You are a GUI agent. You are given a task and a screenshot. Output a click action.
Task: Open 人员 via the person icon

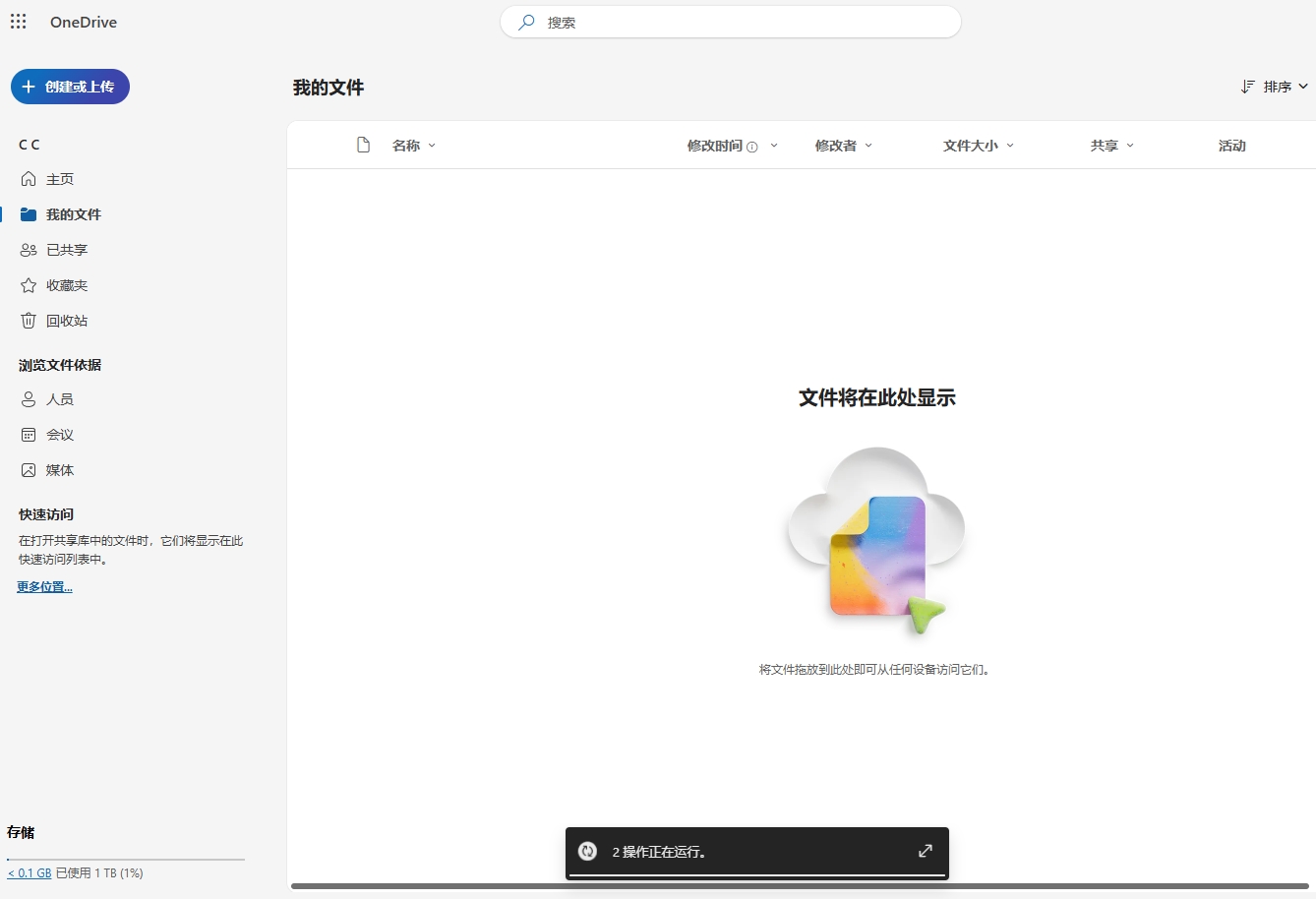(x=29, y=398)
